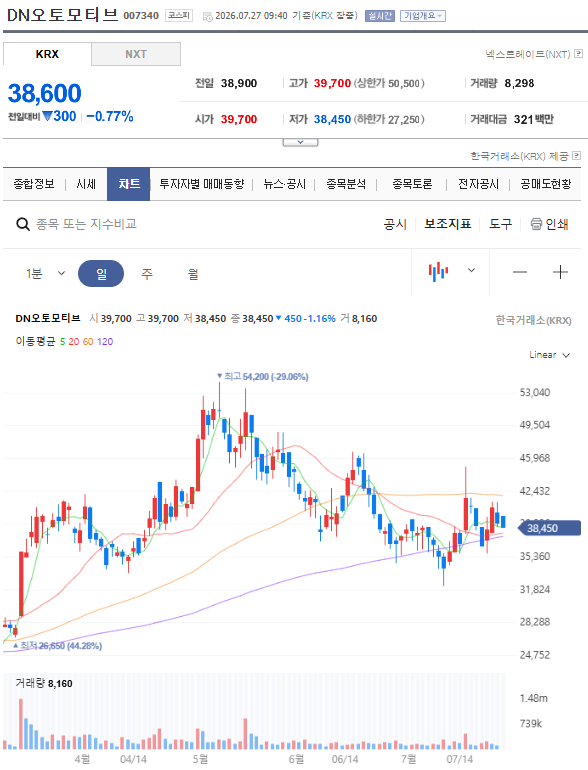Zoom in the chart with plus
This screenshot has width=588, height=770.
(560, 272)
